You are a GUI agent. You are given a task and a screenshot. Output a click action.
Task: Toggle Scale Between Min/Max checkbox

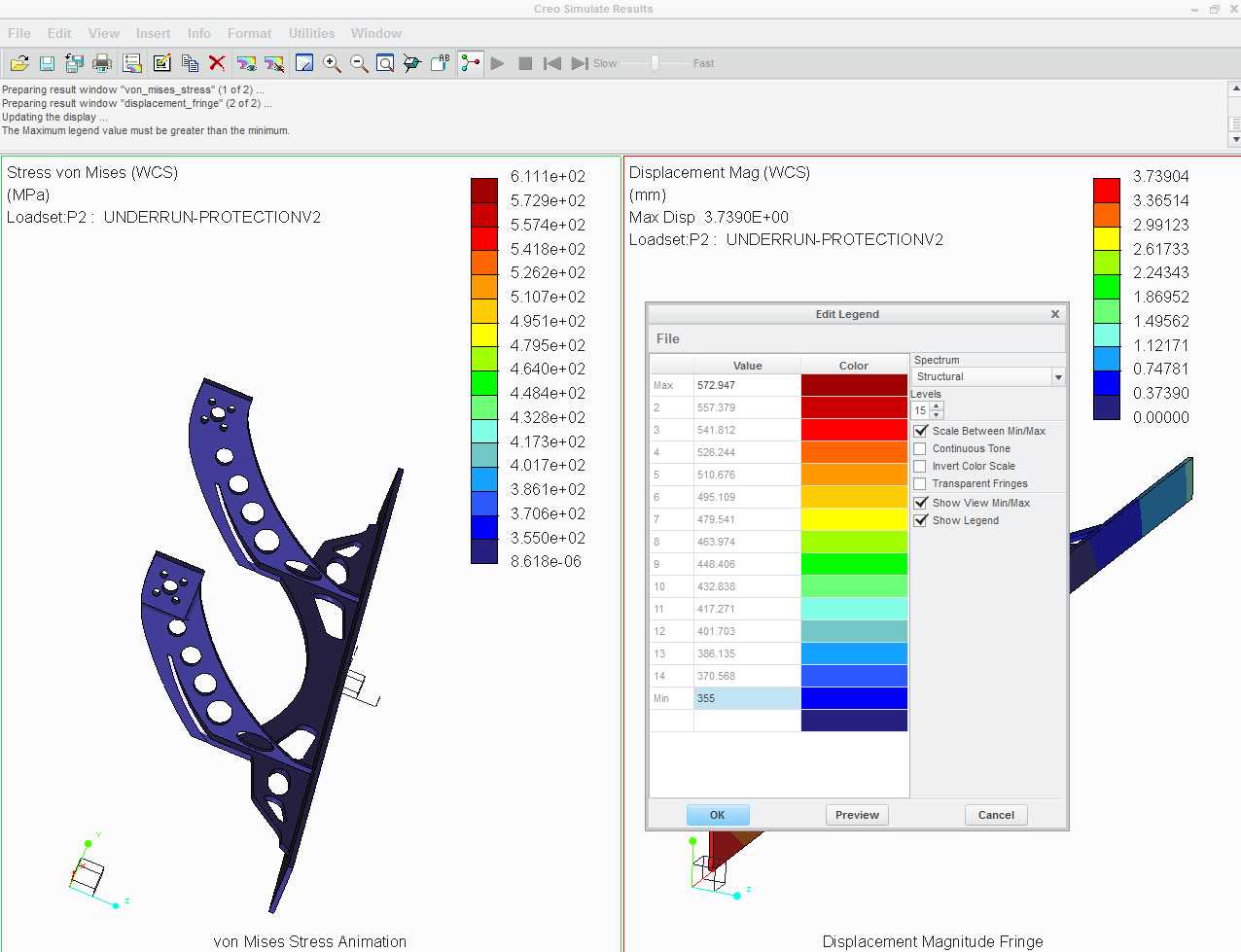point(920,431)
